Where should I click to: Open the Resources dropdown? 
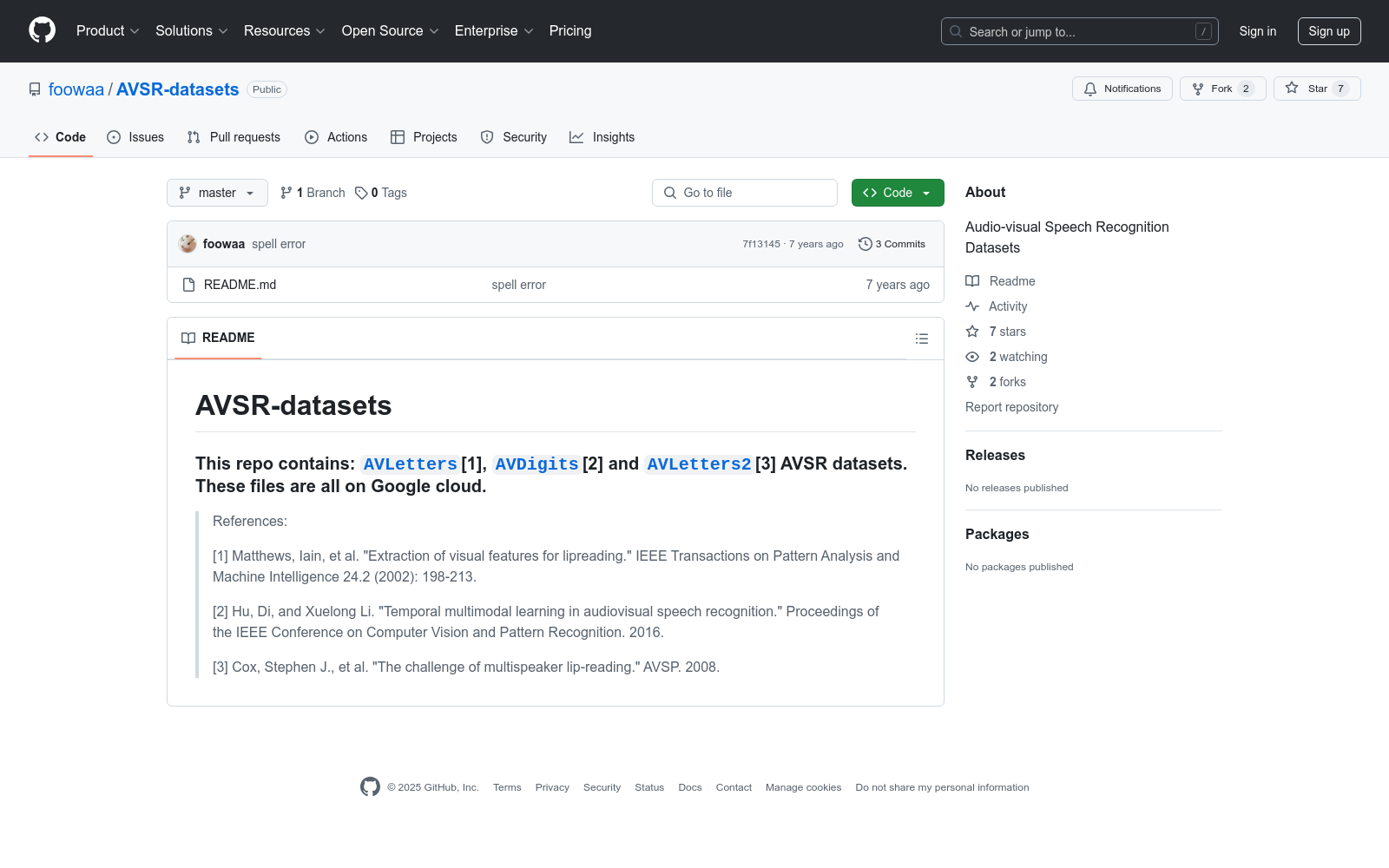[x=285, y=31]
